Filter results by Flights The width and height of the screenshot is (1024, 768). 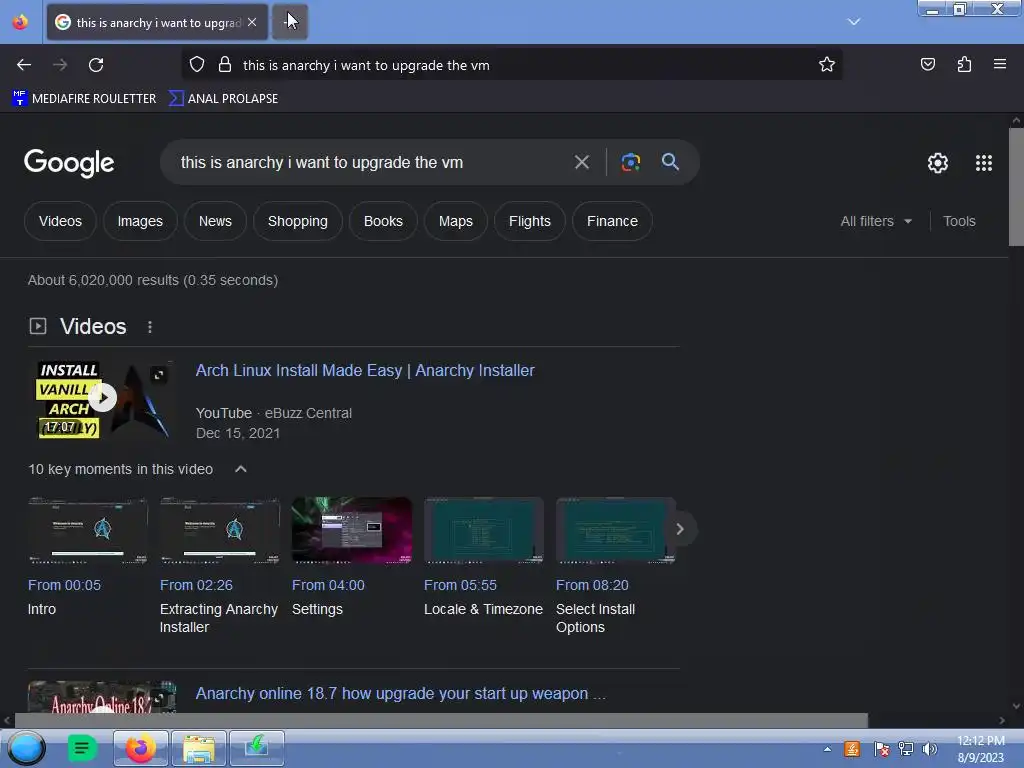pos(530,221)
